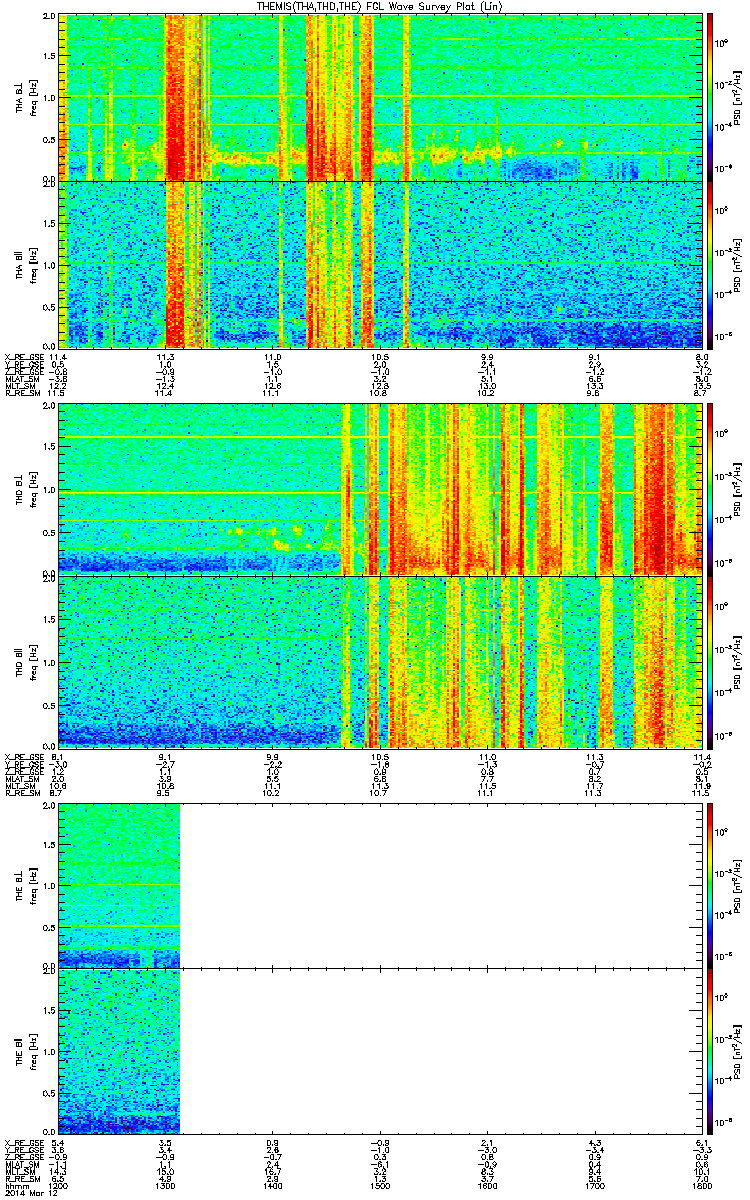
Task: Click the THE BL spectrogram panel
Action: (x=380, y=885)
